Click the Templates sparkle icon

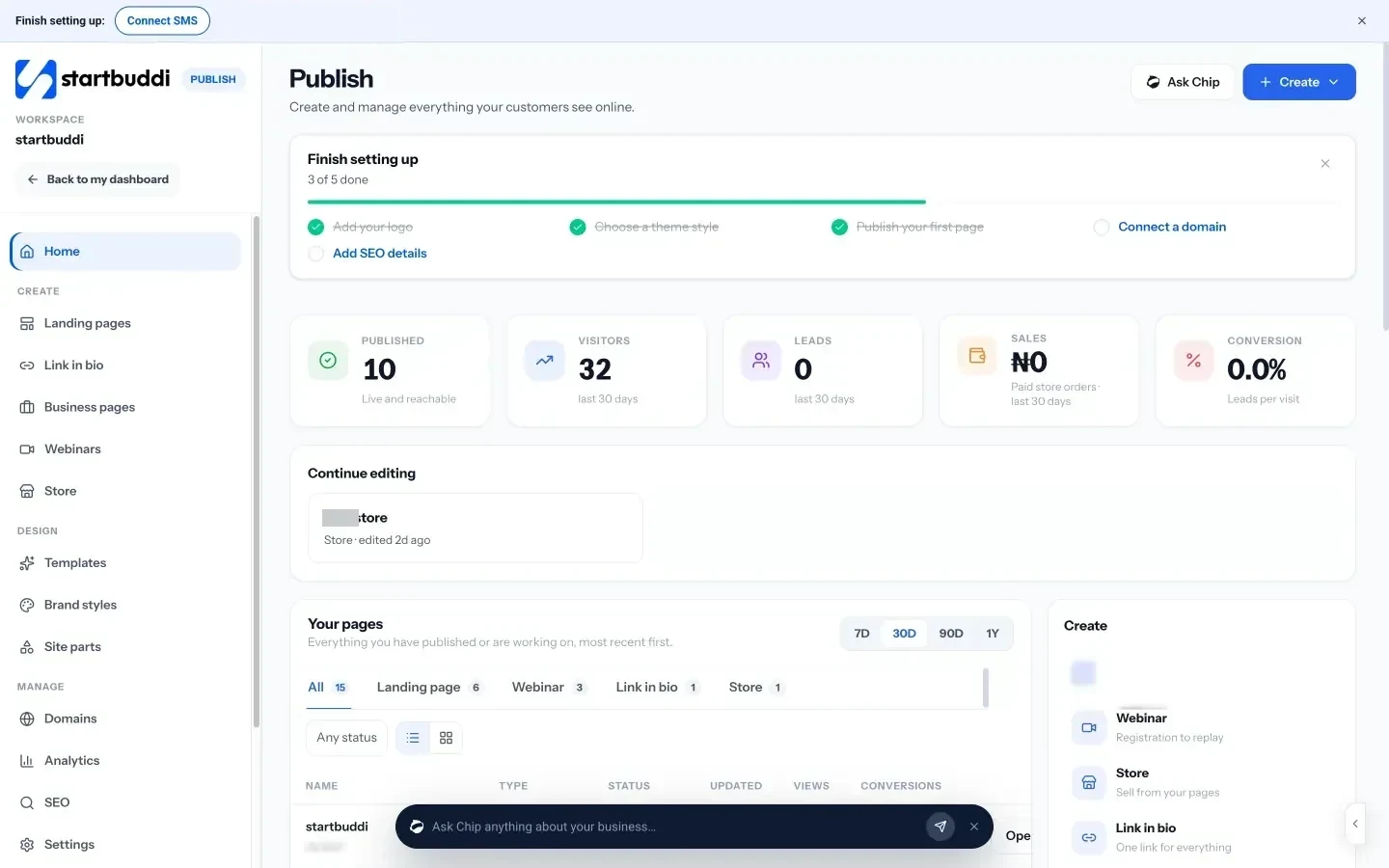[x=27, y=563]
